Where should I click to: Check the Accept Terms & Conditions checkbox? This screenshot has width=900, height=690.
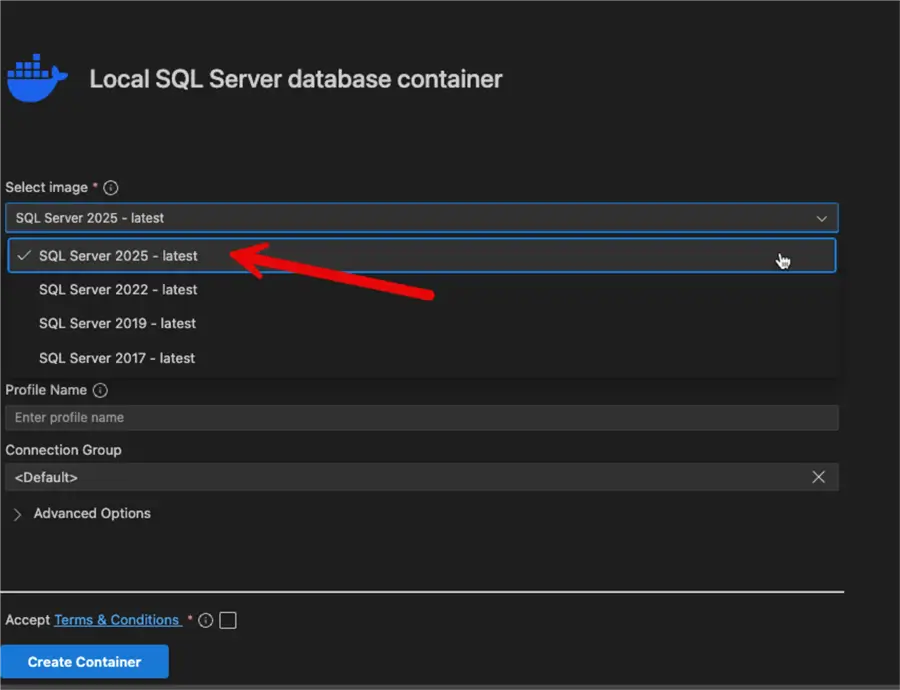(x=227, y=619)
